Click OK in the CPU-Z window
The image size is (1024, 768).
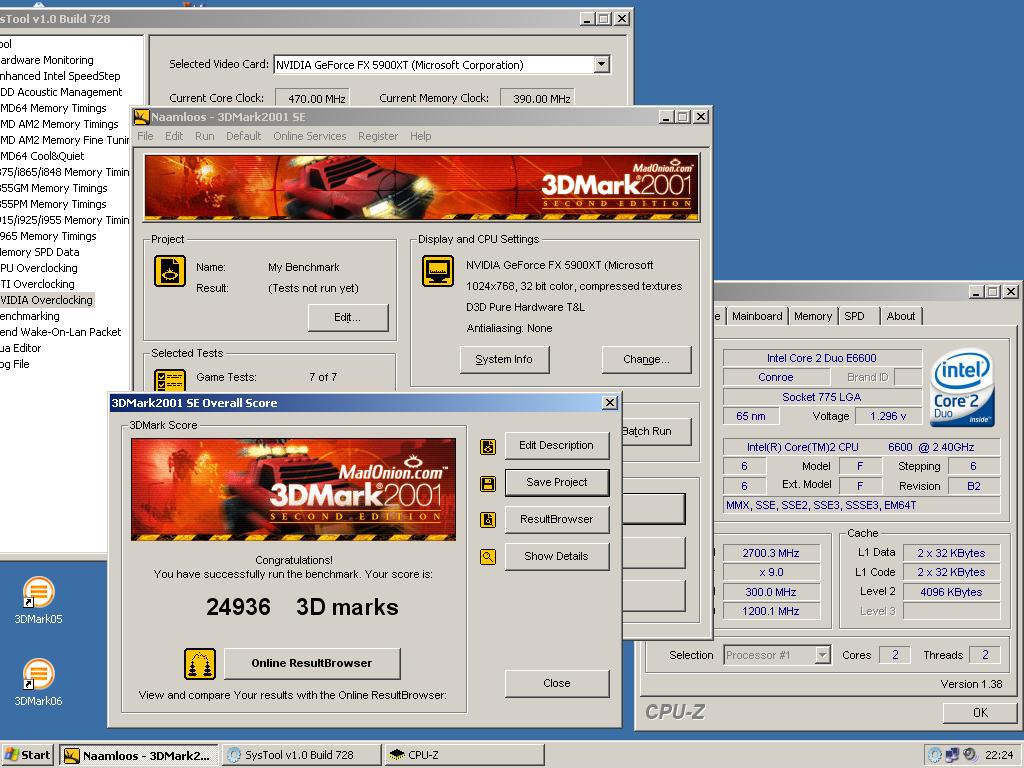[x=980, y=712]
